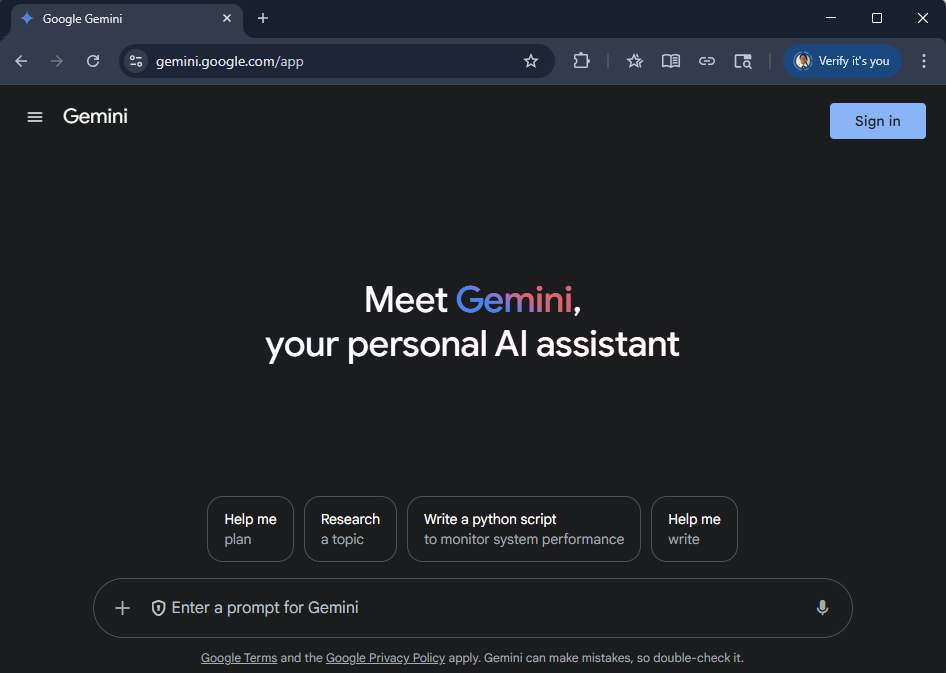Screen dimensions: 946x673
Task: Open the Google Privacy Policy link
Action: 385,658
